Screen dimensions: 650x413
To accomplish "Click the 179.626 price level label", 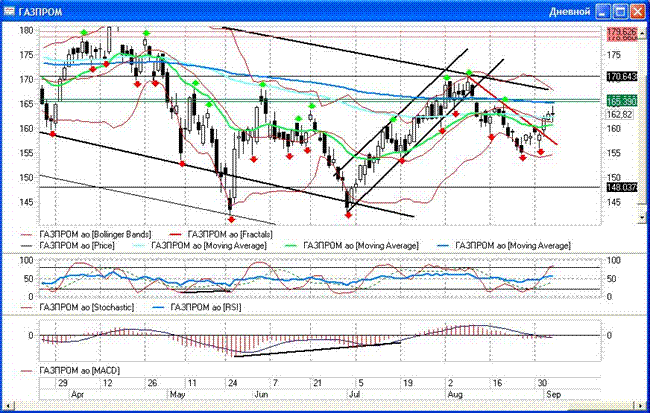I will coord(622,32).
